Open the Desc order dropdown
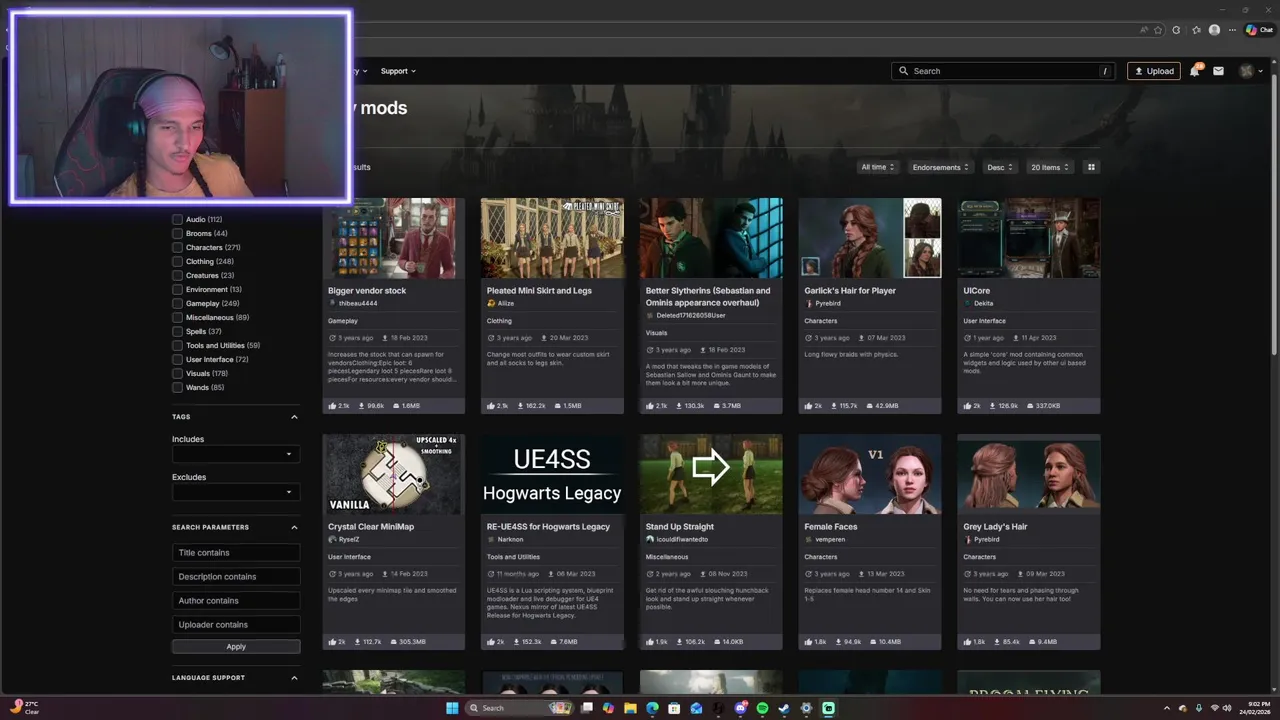This screenshot has height=720, width=1280. tap(1000, 167)
